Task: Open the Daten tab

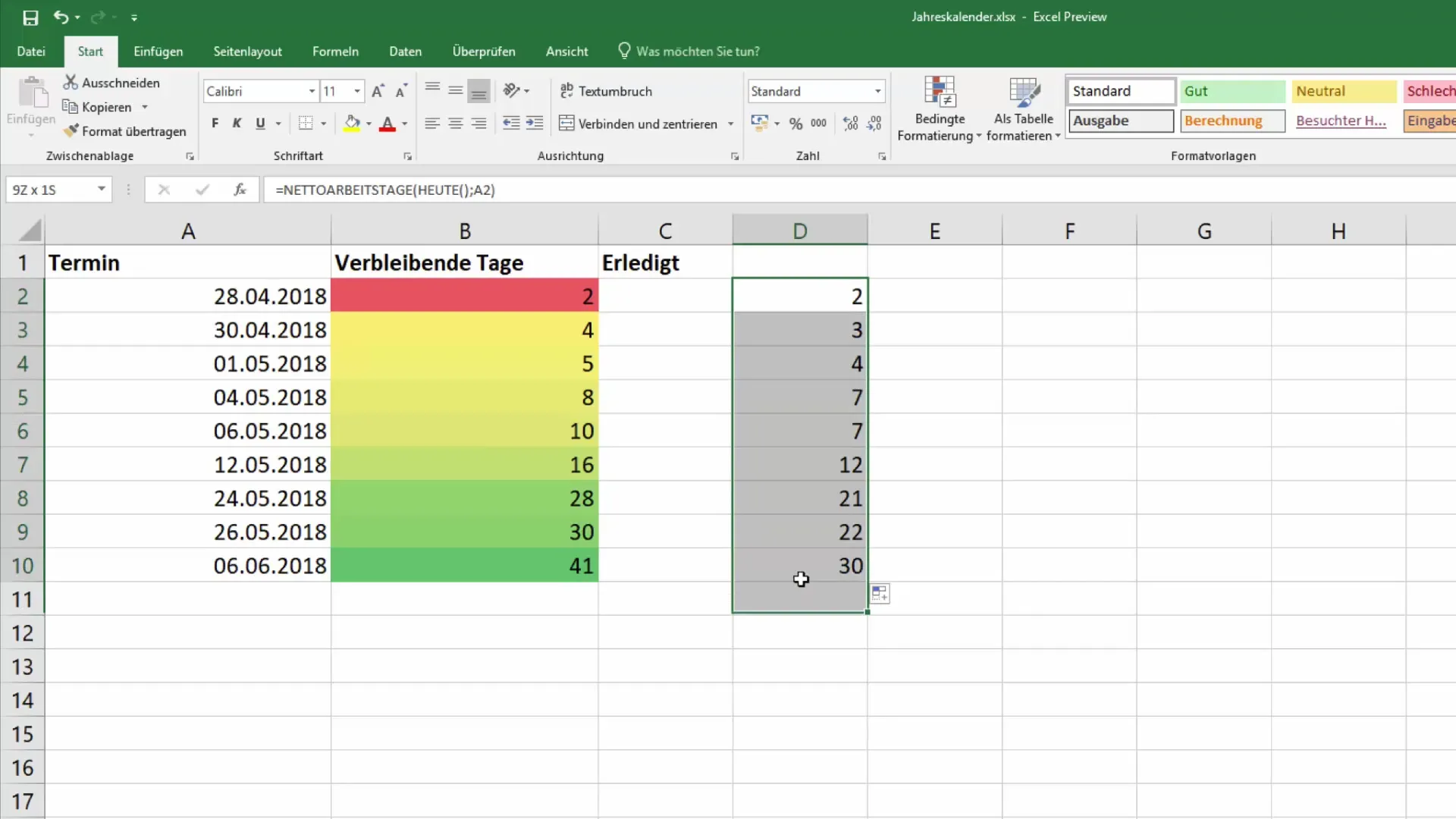Action: (406, 51)
